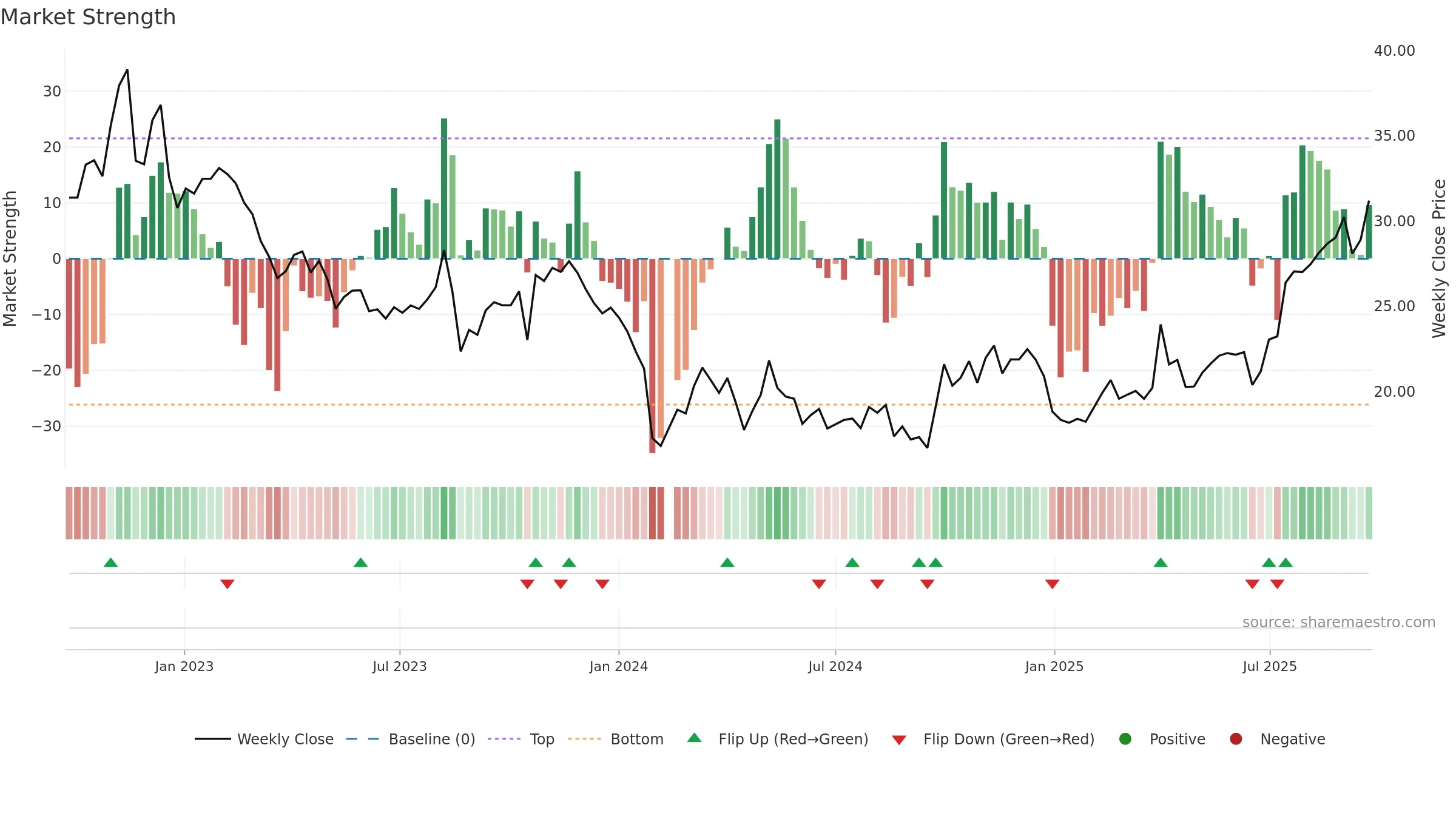The height and width of the screenshot is (819, 1456).
Task: Click the red down-triangle legend icon
Action: pyautogui.click(x=900, y=740)
